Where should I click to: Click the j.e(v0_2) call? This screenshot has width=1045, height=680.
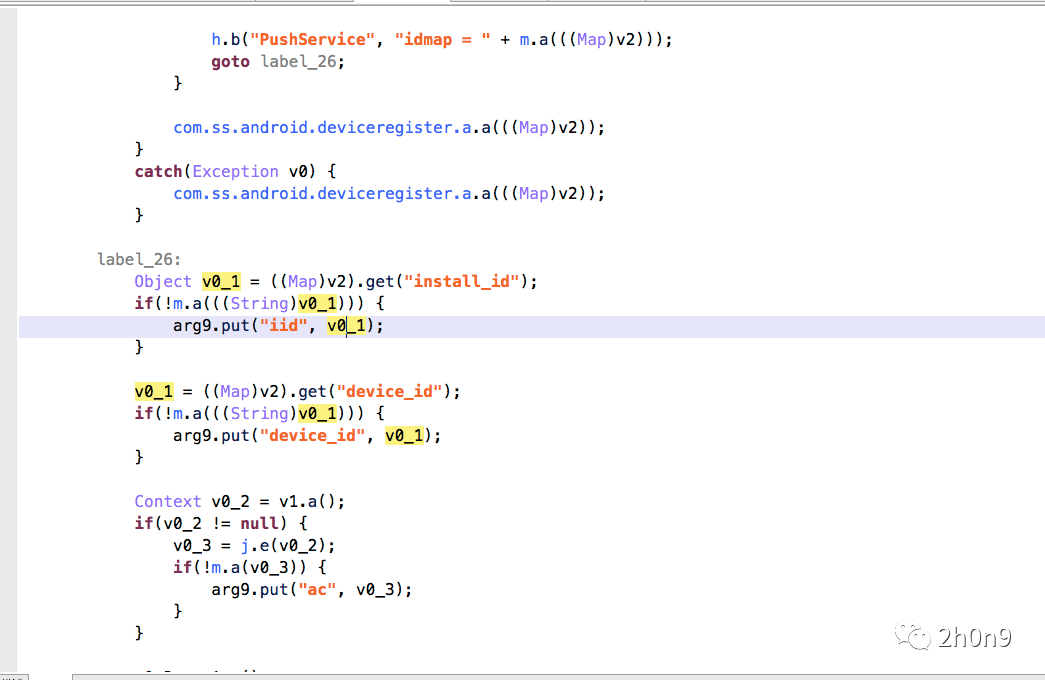283,545
